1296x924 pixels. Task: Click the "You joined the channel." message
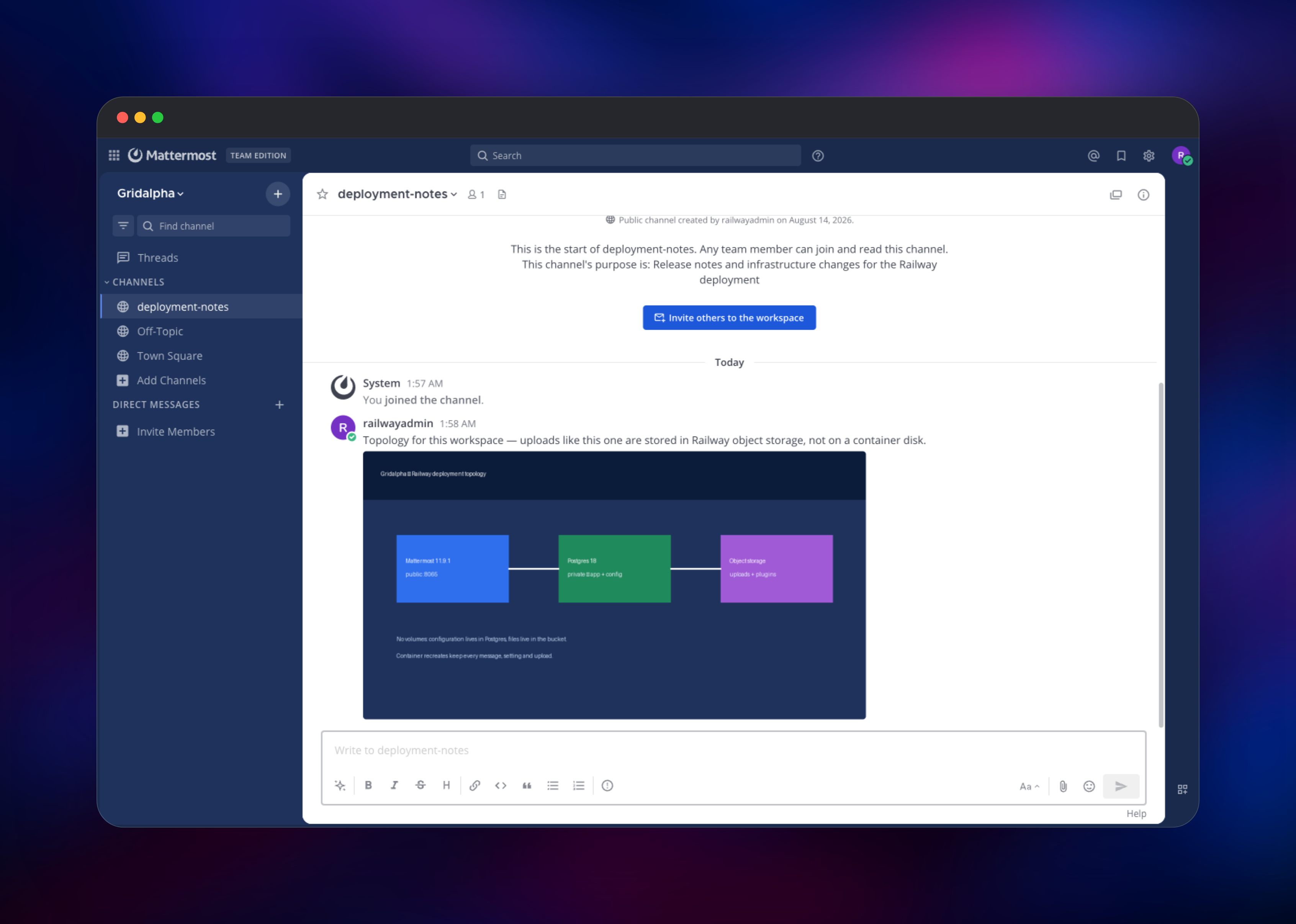[423, 400]
